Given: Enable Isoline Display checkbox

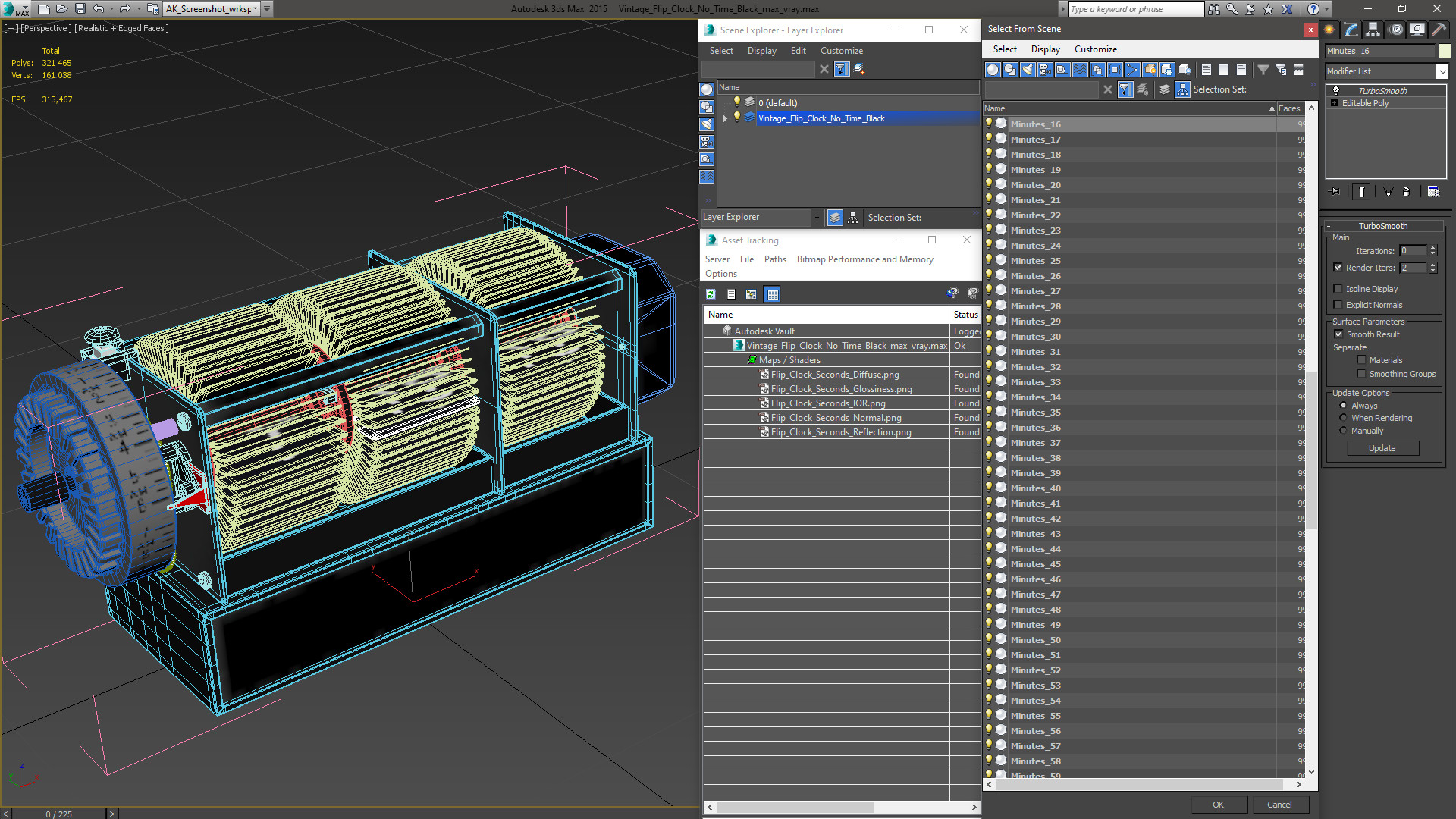Looking at the screenshot, I should (x=1338, y=288).
